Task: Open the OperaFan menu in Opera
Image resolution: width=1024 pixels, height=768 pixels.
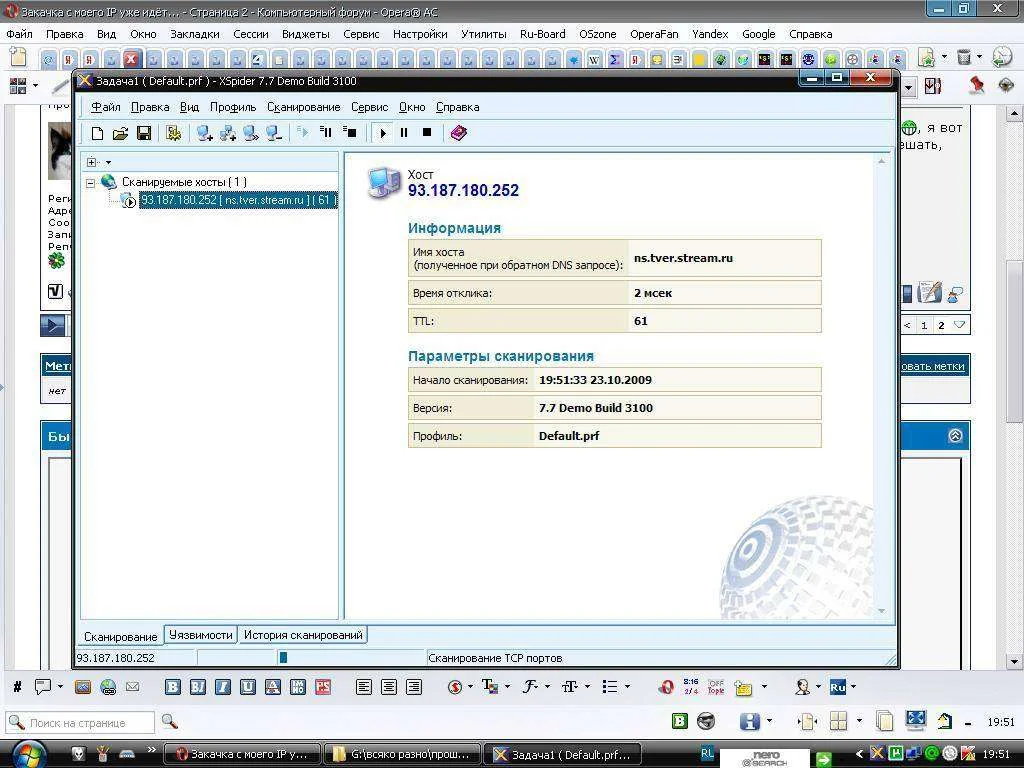Action: [654, 34]
